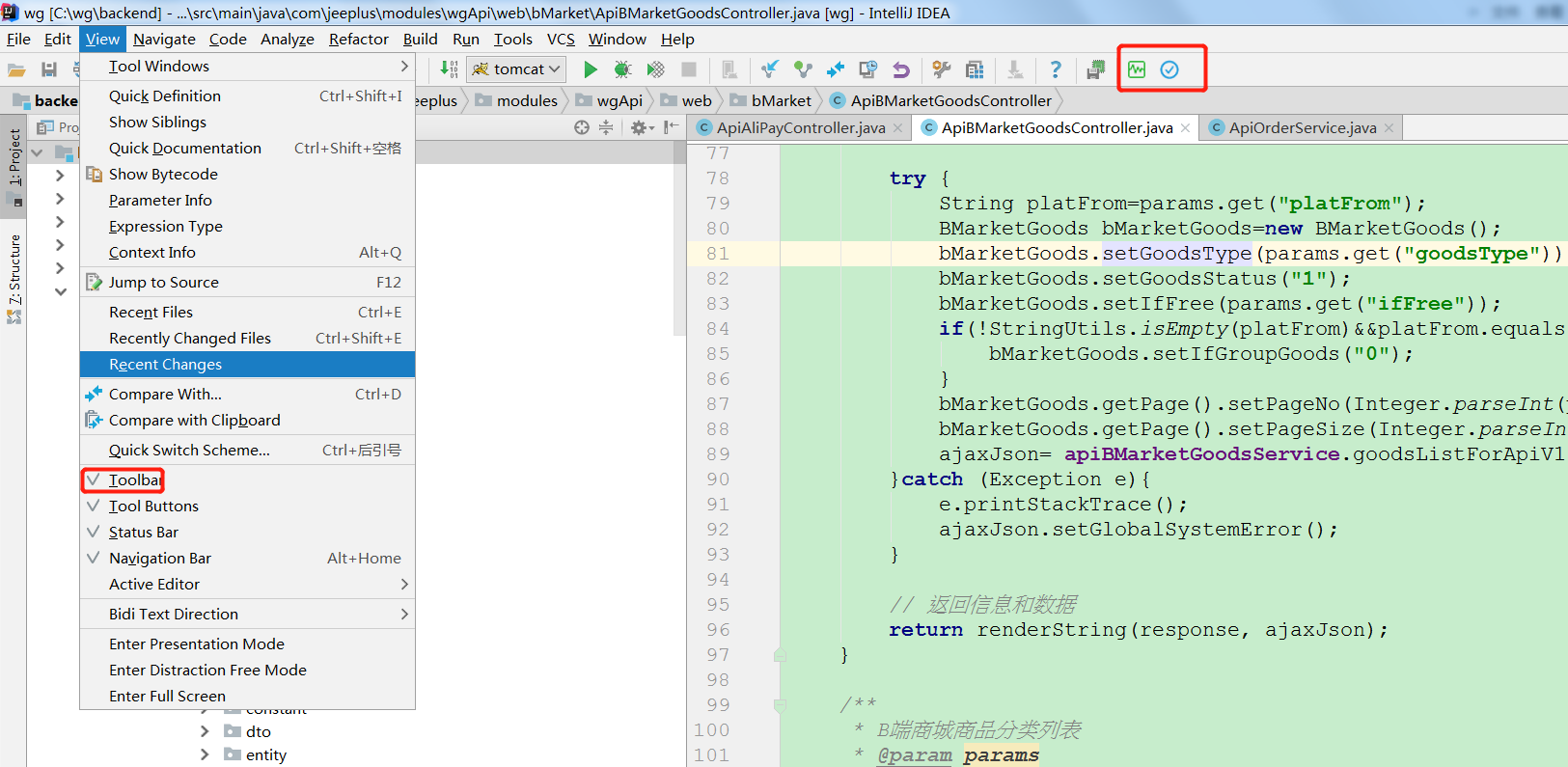
Task: Close the ApiBMarketGoodsController.java tab
Action: [x=1186, y=128]
